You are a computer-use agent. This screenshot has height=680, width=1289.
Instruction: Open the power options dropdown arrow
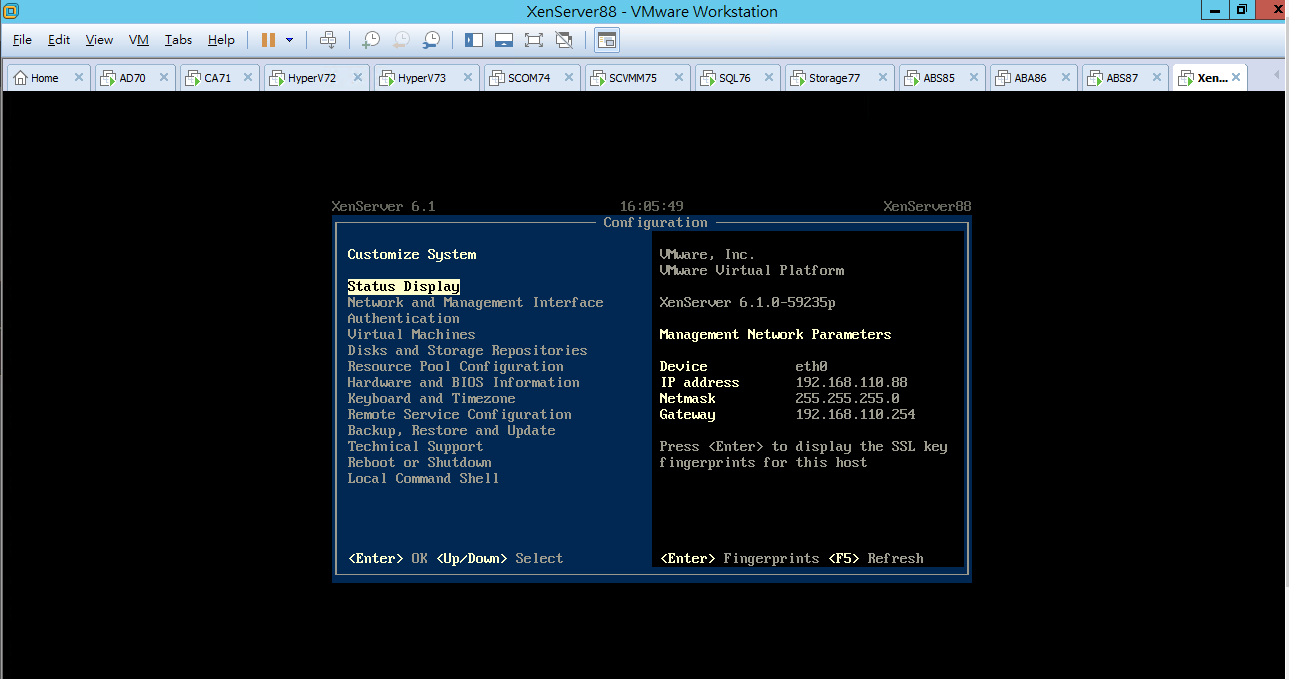point(289,40)
